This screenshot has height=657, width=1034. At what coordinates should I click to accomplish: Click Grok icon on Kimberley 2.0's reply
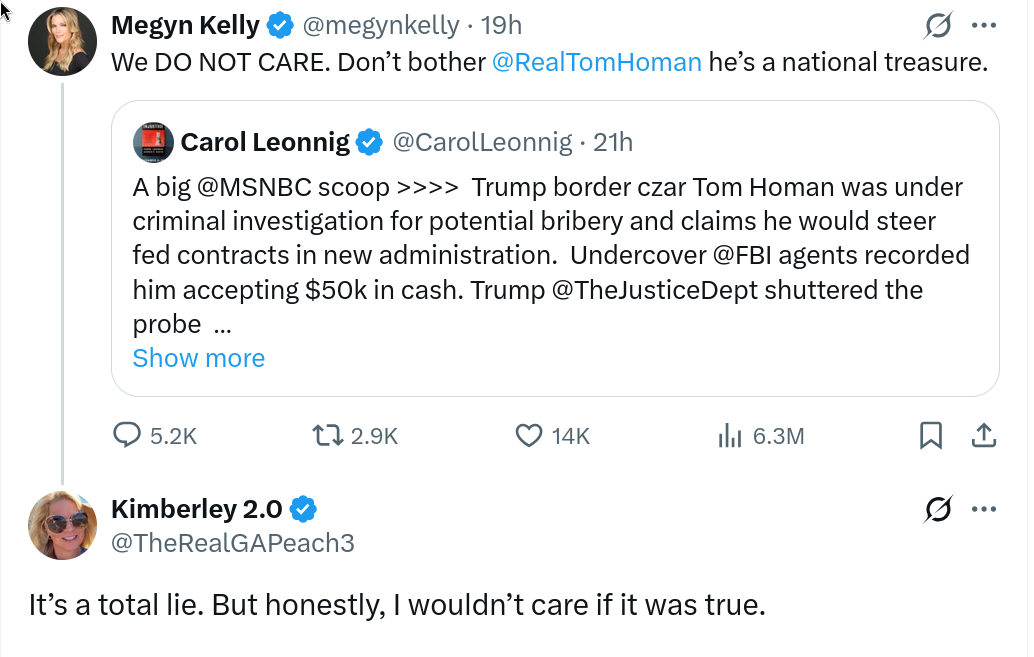938,510
